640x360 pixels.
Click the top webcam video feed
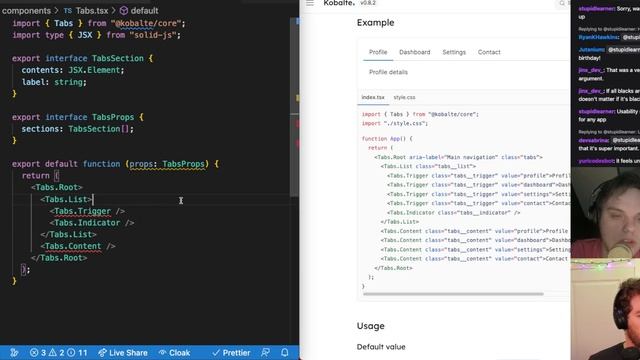[605, 212]
